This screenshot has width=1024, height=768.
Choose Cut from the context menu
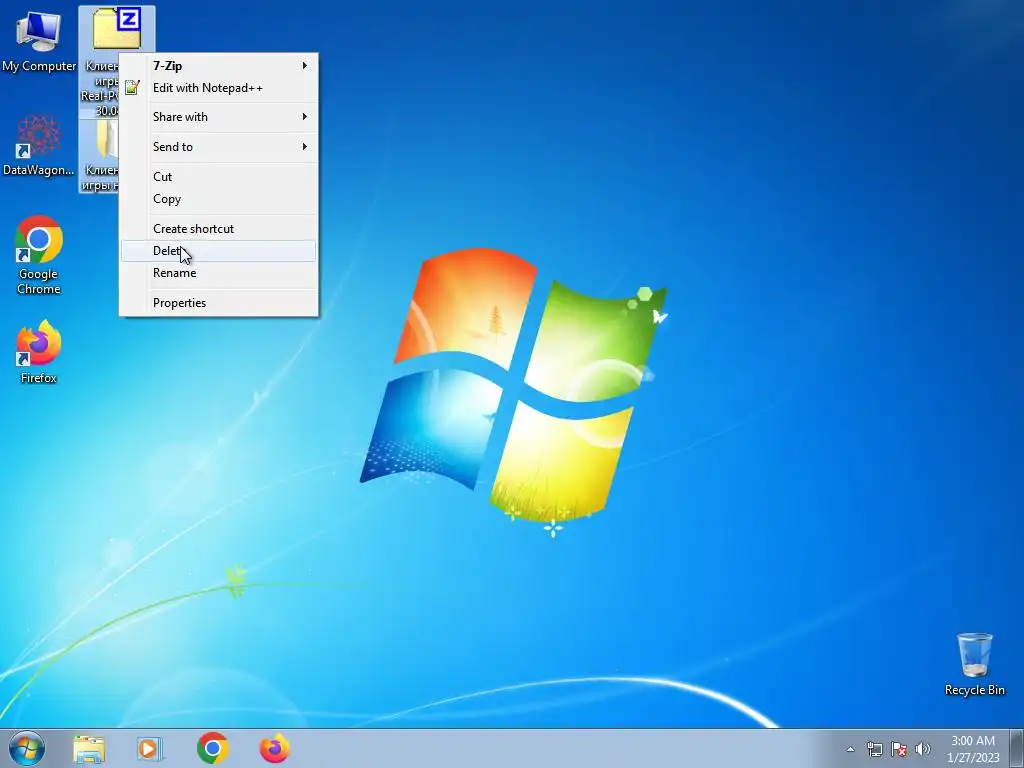point(219,177)
